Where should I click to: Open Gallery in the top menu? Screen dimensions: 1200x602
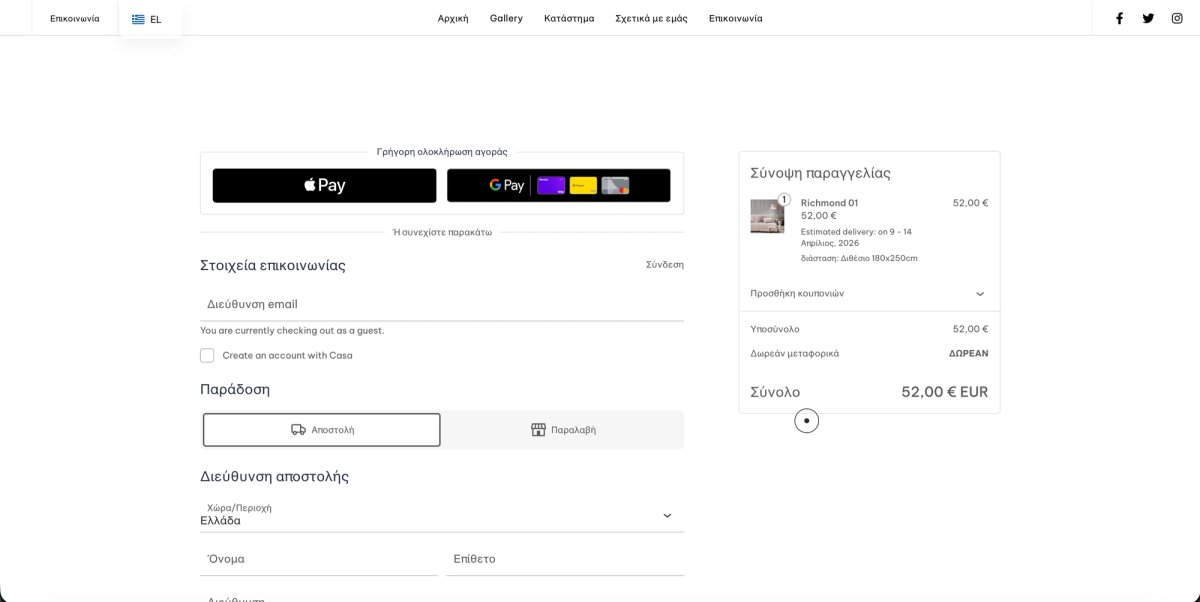click(506, 18)
